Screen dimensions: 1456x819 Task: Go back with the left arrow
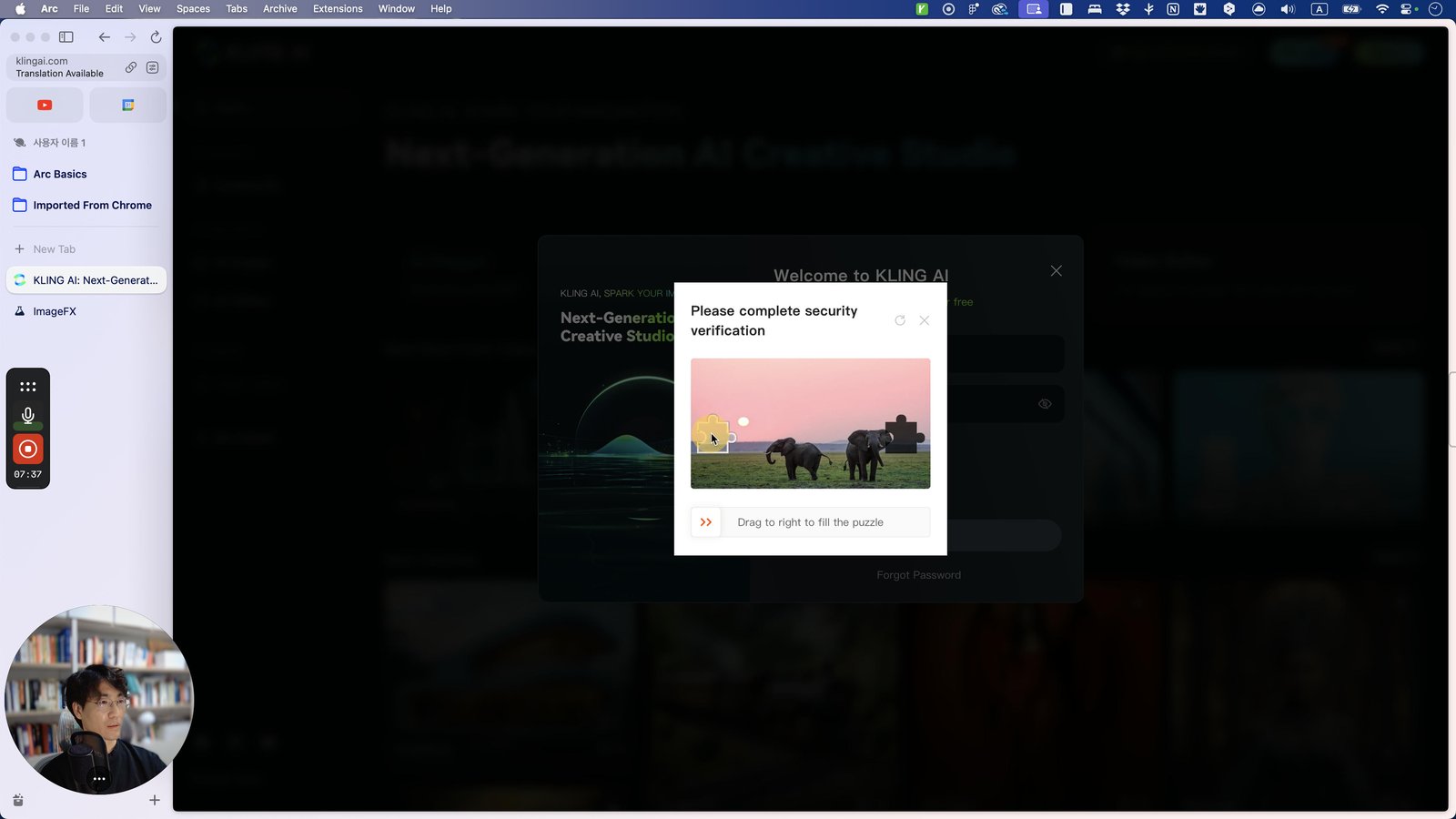pyautogui.click(x=105, y=37)
